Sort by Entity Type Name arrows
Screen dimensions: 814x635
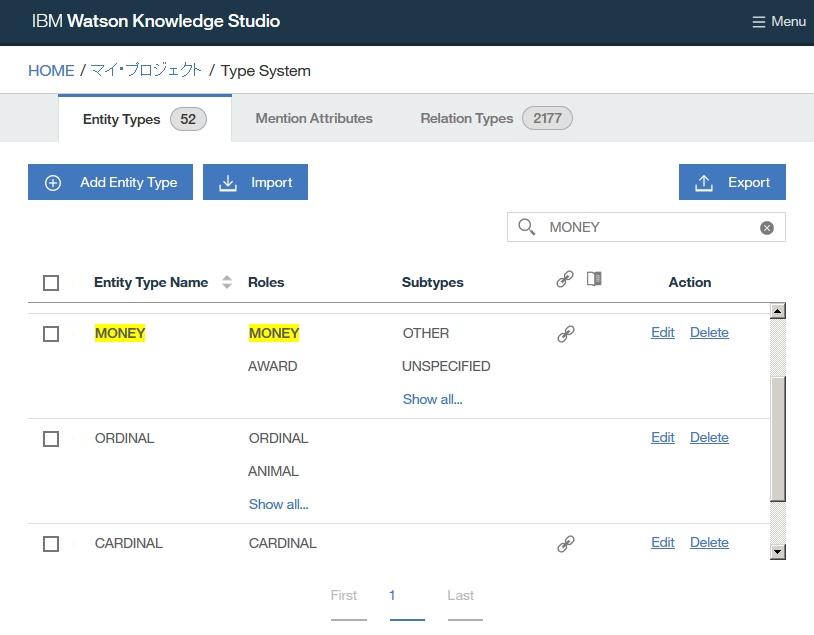click(227, 283)
